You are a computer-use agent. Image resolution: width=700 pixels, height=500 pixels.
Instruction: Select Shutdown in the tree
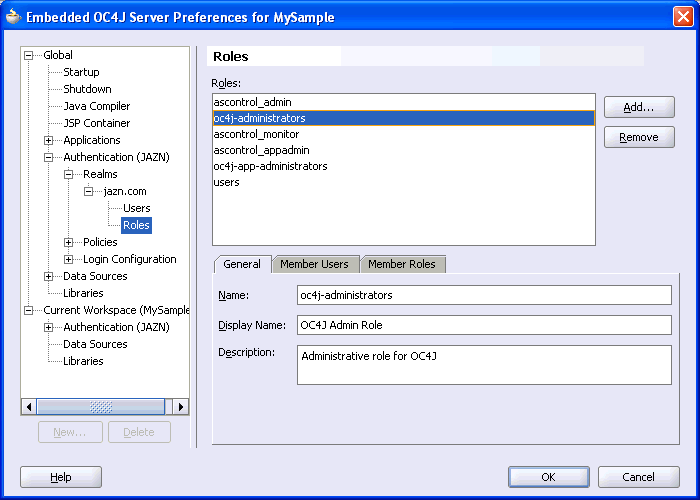(x=88, y=89)
